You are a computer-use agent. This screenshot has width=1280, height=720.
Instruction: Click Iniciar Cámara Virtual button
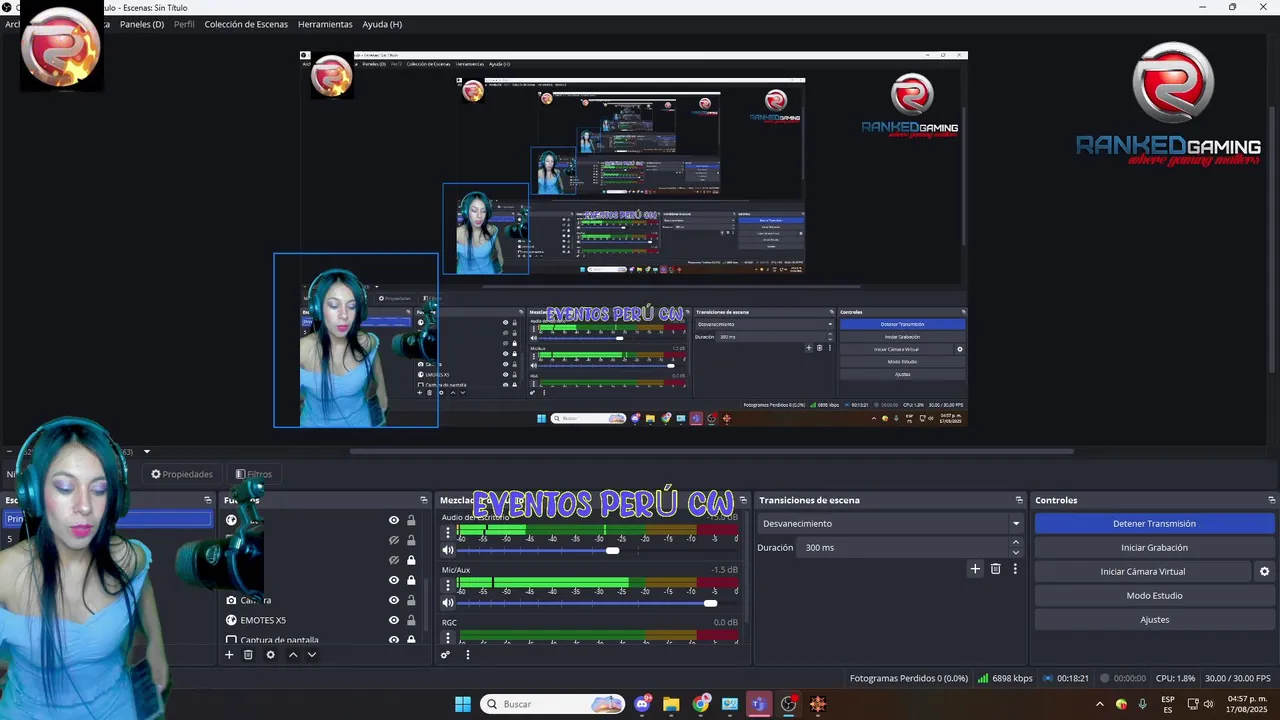1143,572
